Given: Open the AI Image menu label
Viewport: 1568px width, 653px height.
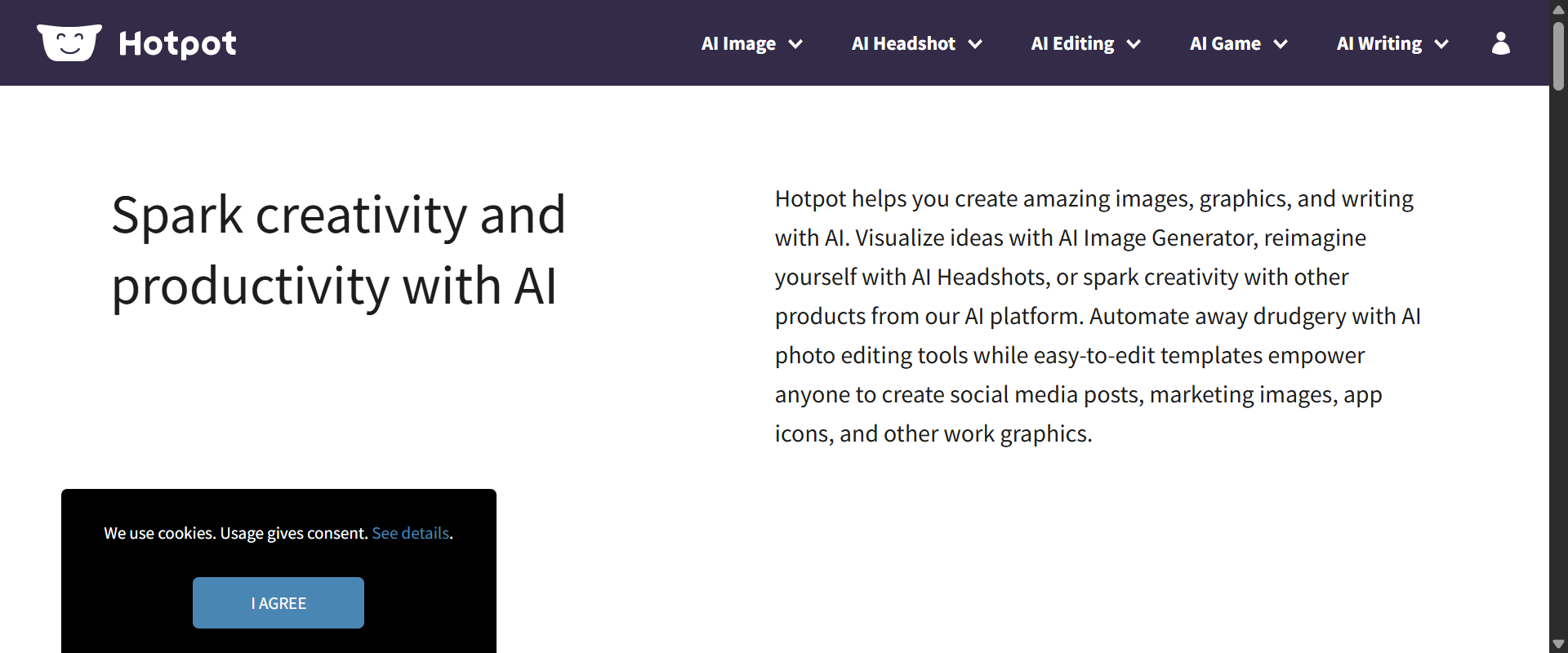Looking at the screenshot, I should 738,44.
